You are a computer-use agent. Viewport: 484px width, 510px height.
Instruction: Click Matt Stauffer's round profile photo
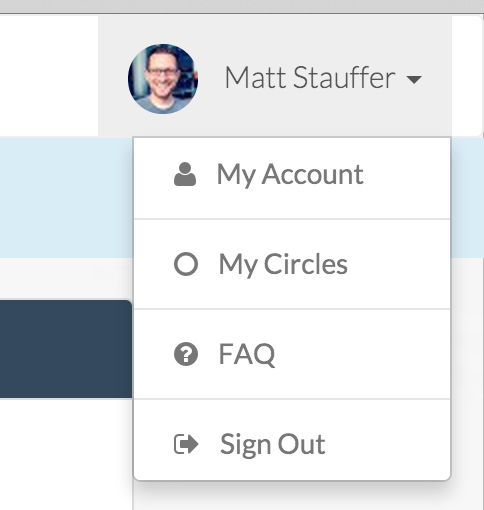pos(163,79)
